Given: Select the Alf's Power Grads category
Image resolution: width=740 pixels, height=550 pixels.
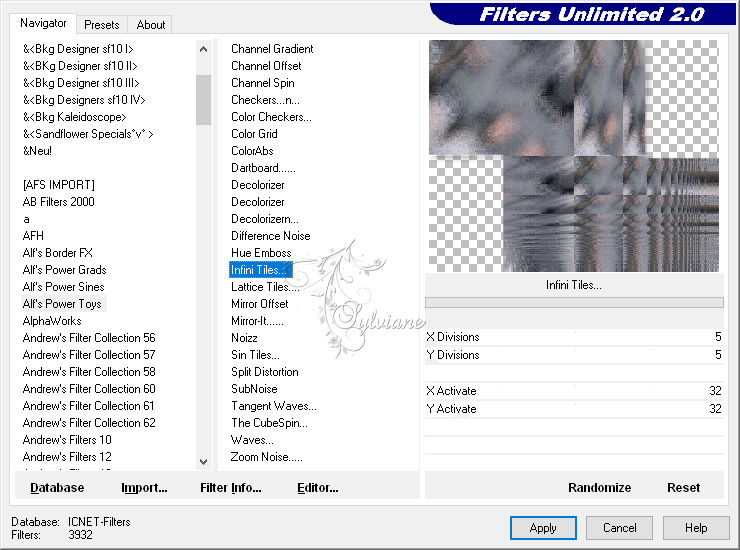Looking at the screenshot, I should pos(65,270).
